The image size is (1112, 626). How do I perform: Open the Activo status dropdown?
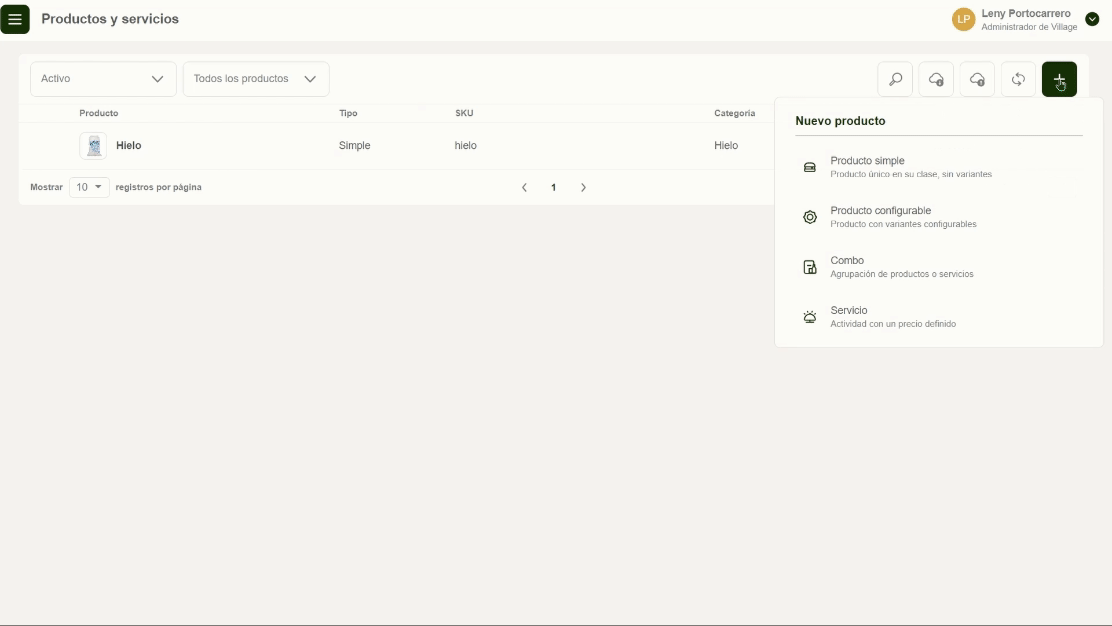[x=103, y=79]
